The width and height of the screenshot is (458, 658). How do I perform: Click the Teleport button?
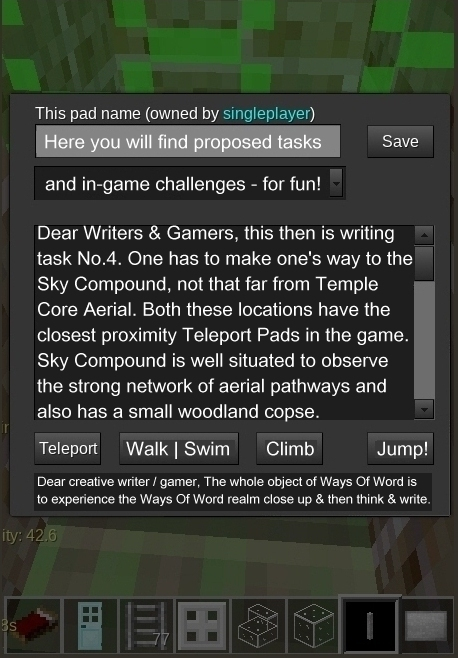(x=68, y=449)
